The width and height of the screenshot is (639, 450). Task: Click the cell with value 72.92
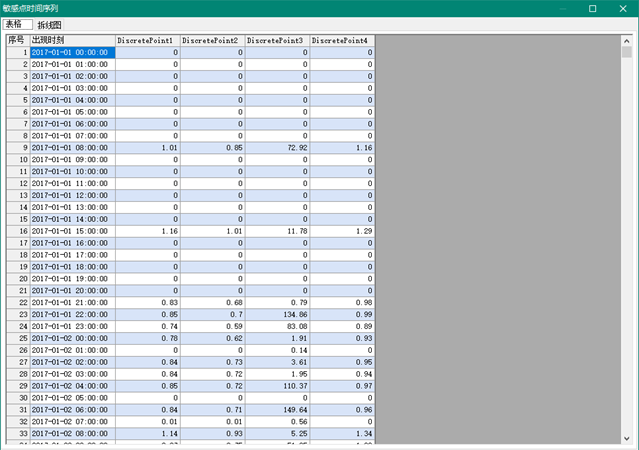277,148
